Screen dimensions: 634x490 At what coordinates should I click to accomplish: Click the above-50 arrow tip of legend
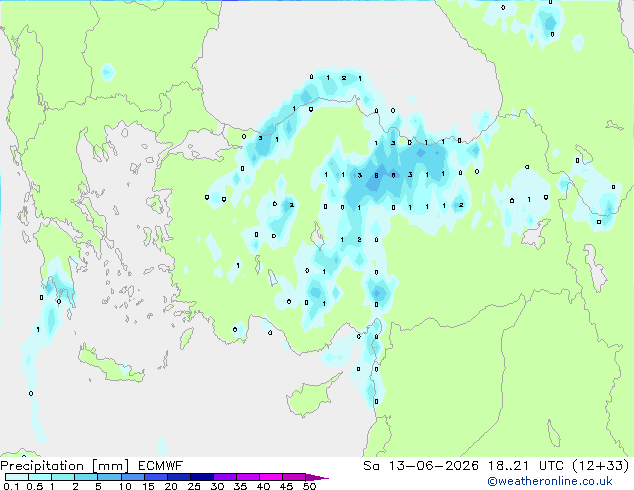(x=317, y=477)
